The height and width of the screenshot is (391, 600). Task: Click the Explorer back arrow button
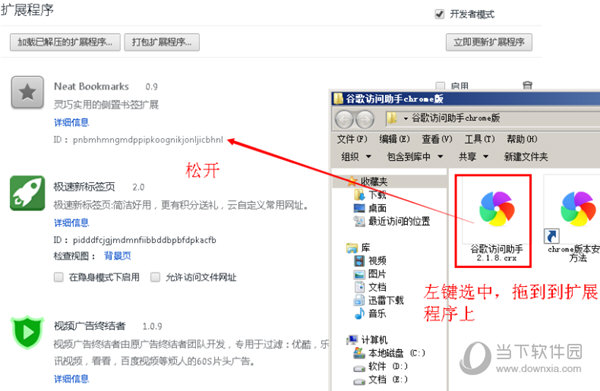pyautogui.click(x=344, y=119)
